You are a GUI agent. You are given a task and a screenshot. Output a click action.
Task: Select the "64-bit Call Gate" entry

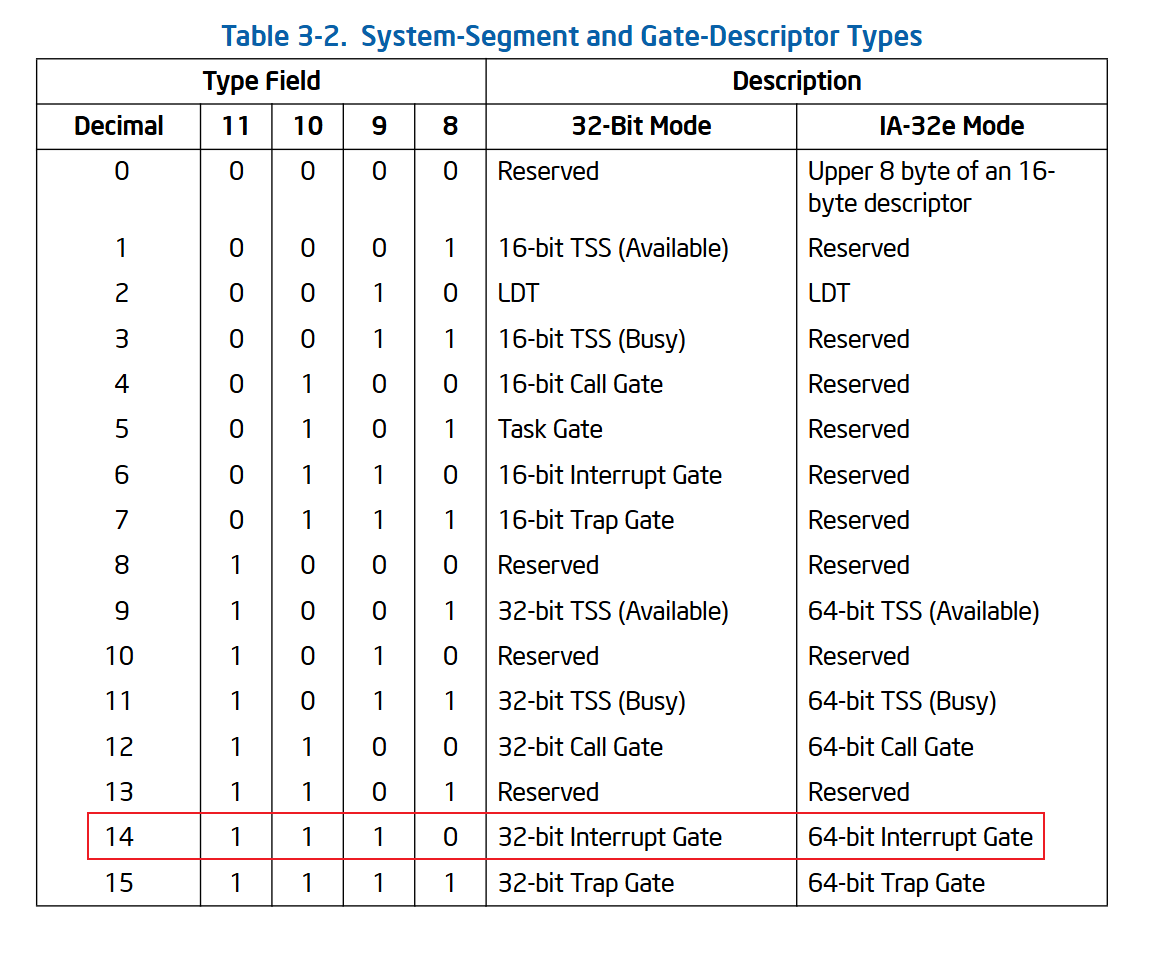point(890,747)
